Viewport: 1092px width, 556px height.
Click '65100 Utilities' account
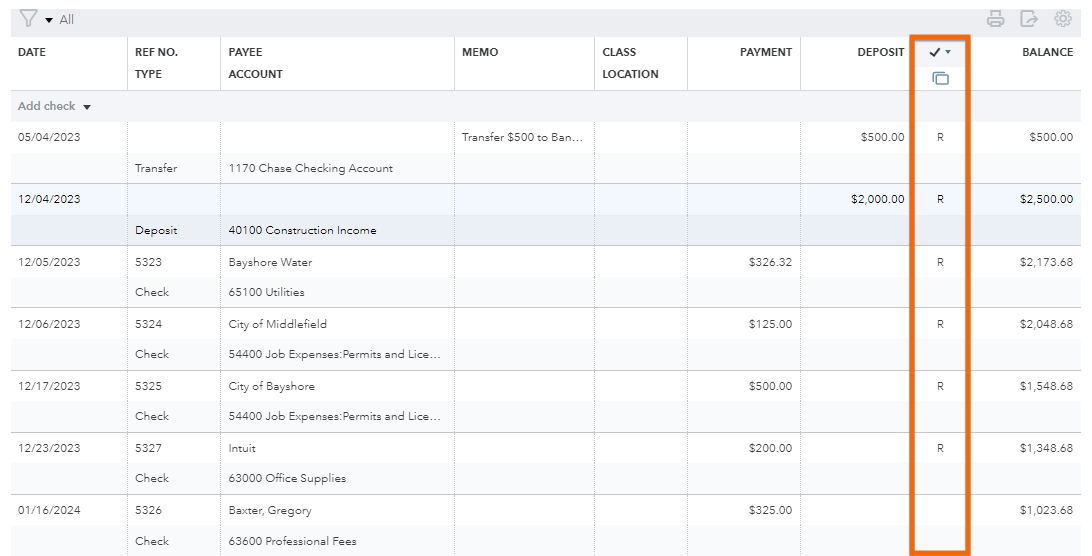[266, 292]
